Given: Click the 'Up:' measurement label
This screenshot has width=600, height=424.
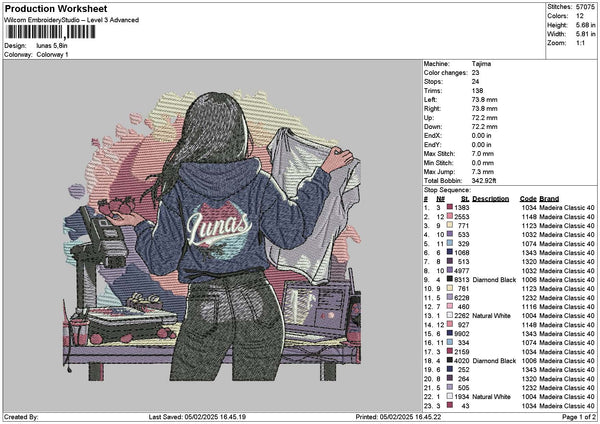Looking at the screenshot, I should point(429,117).
